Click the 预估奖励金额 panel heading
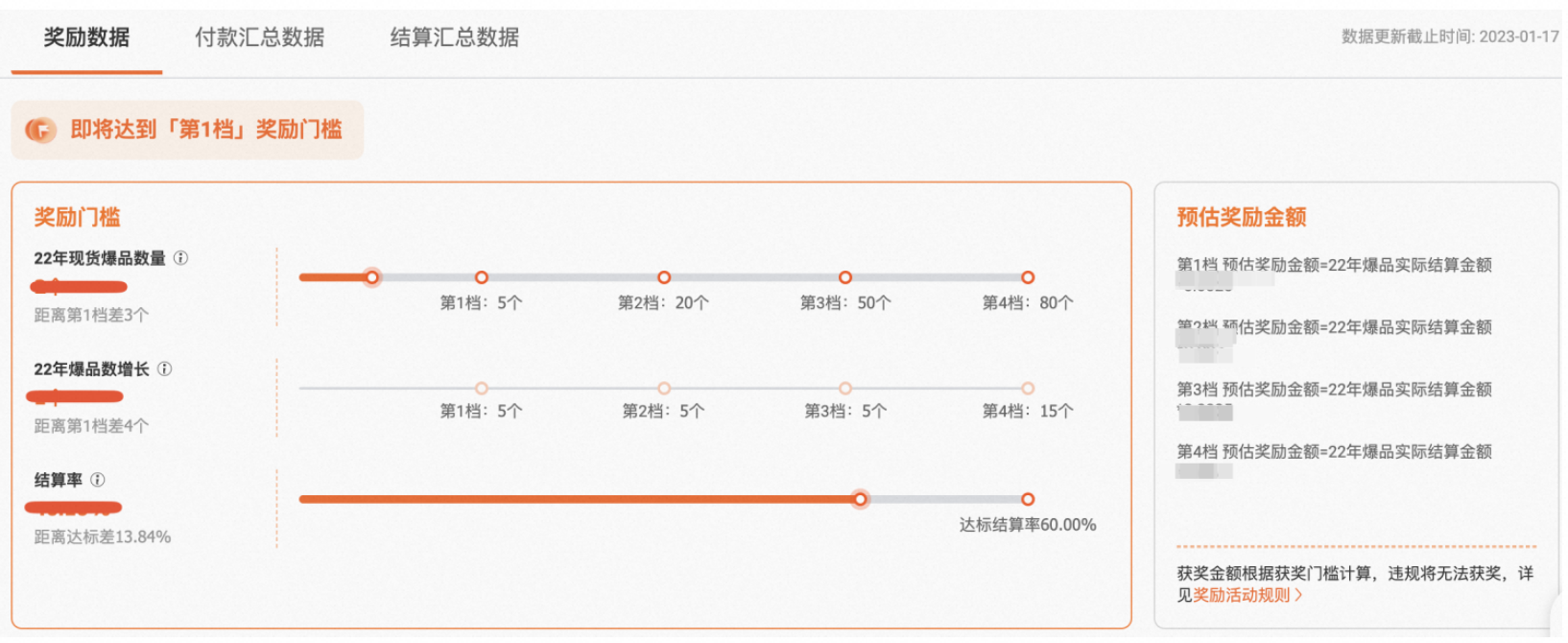This screenshot has width=1568, height=643. 1242,218
